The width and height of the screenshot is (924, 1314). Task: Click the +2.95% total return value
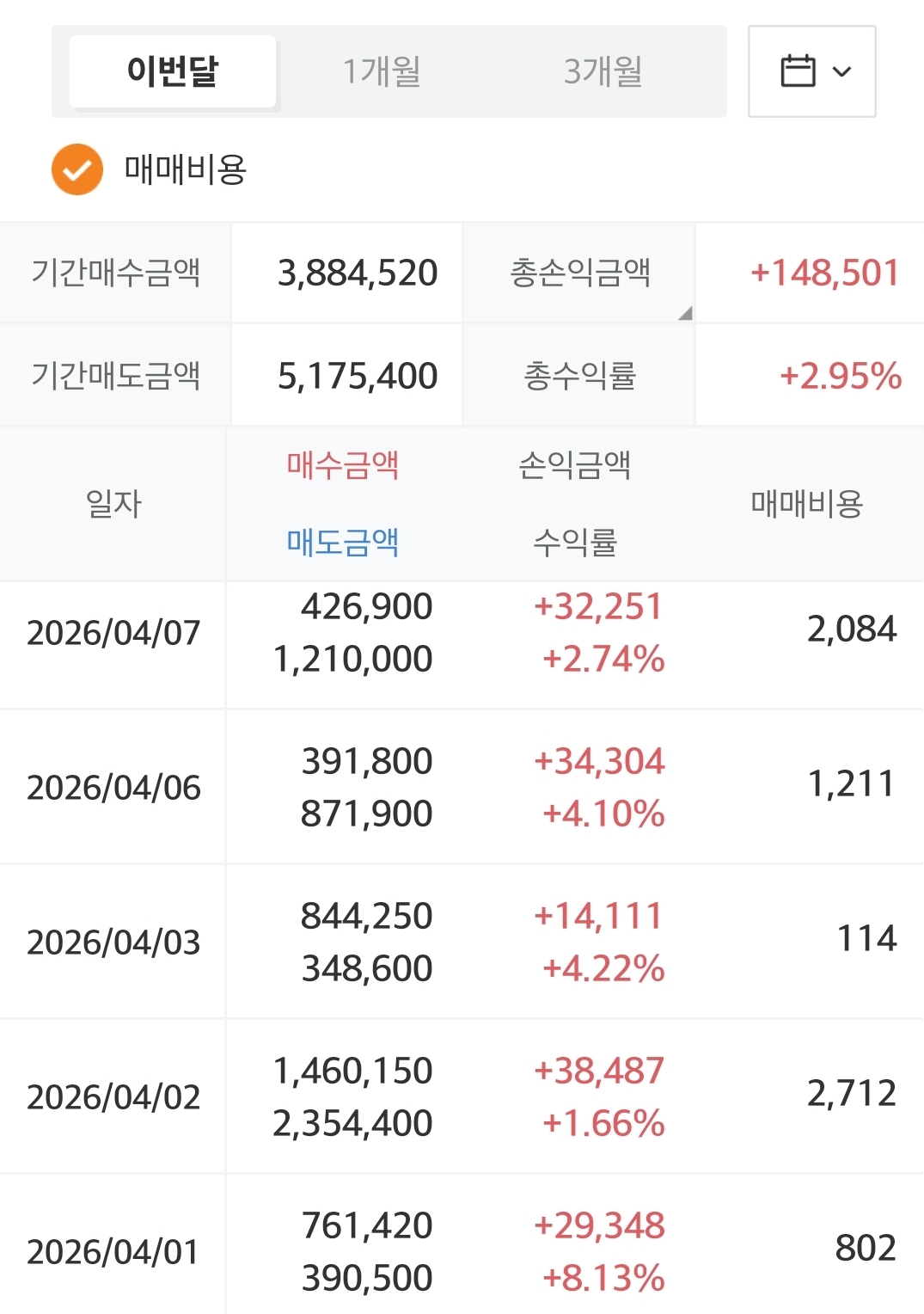pos(840,376)
